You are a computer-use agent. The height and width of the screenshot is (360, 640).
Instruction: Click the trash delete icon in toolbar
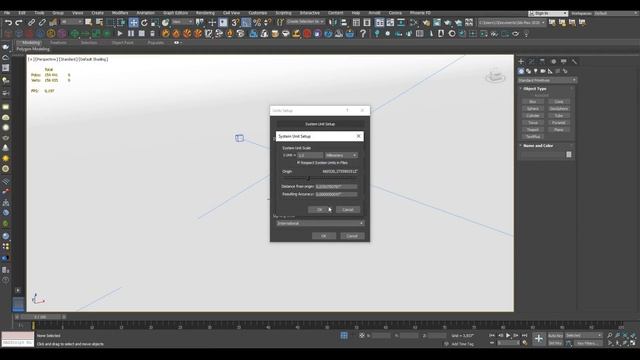click(152, 33)
